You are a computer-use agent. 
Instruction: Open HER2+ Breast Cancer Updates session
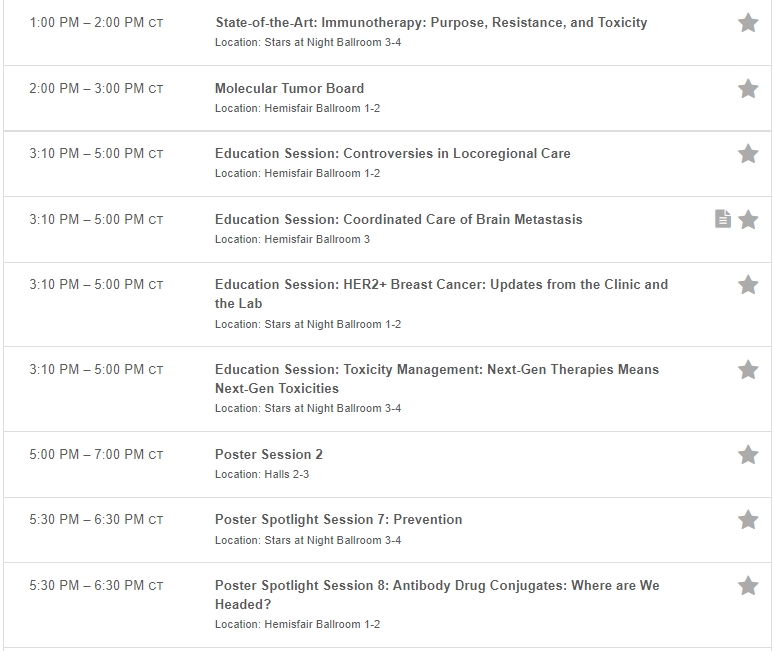[x=441, y=294]
